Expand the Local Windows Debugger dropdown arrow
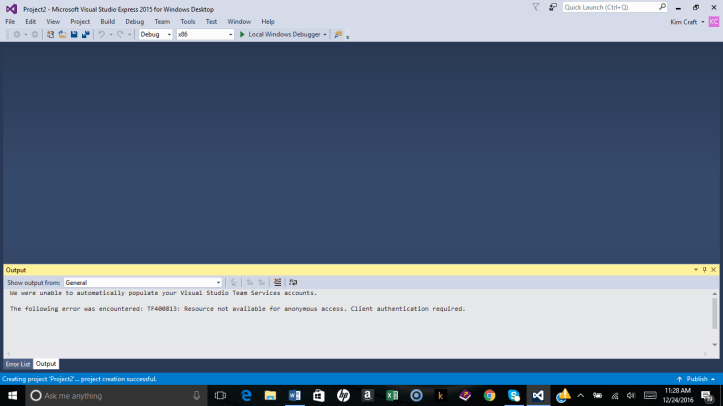 (x=325, y=35)
